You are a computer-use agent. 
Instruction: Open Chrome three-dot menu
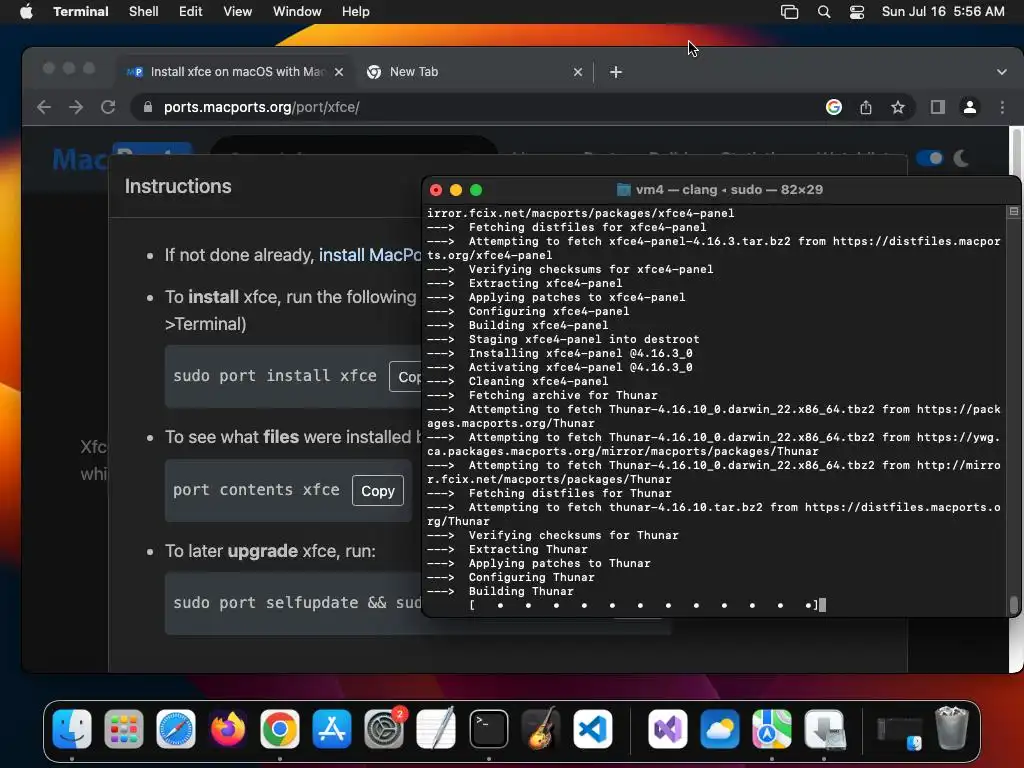[1002, 107]
